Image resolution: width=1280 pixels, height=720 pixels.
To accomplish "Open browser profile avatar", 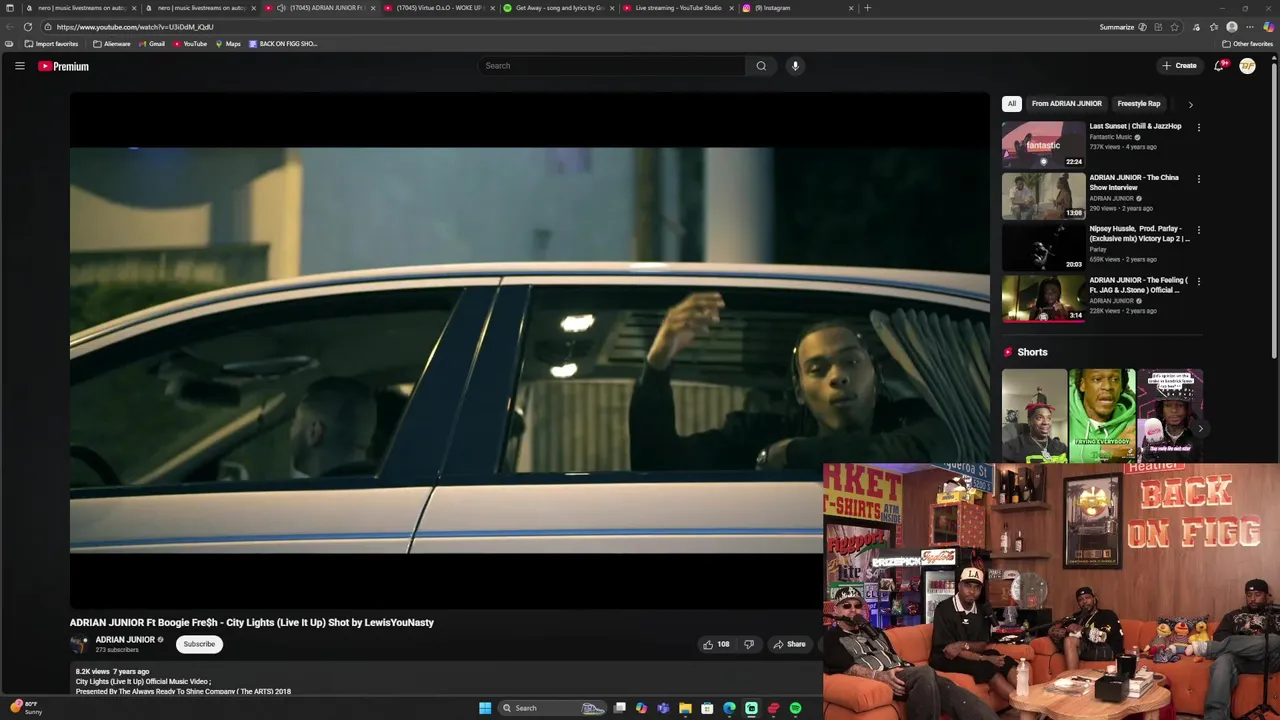I will tap(1232, 27).
